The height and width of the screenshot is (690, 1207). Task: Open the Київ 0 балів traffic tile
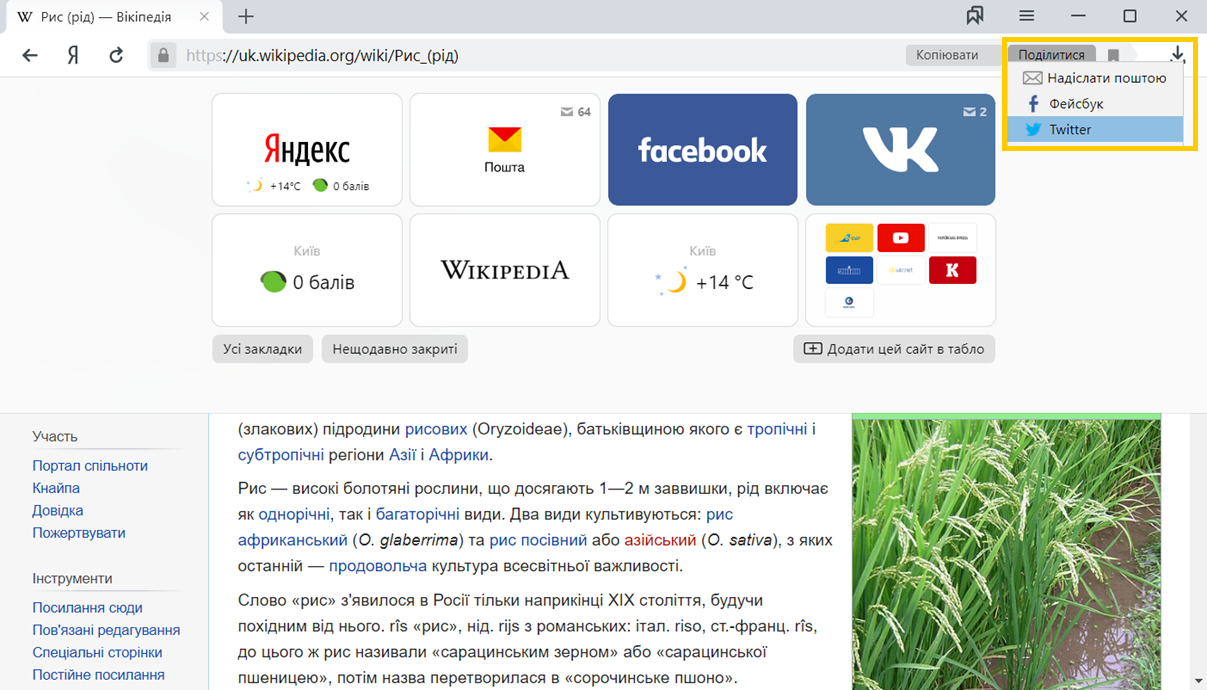(307, 270)
